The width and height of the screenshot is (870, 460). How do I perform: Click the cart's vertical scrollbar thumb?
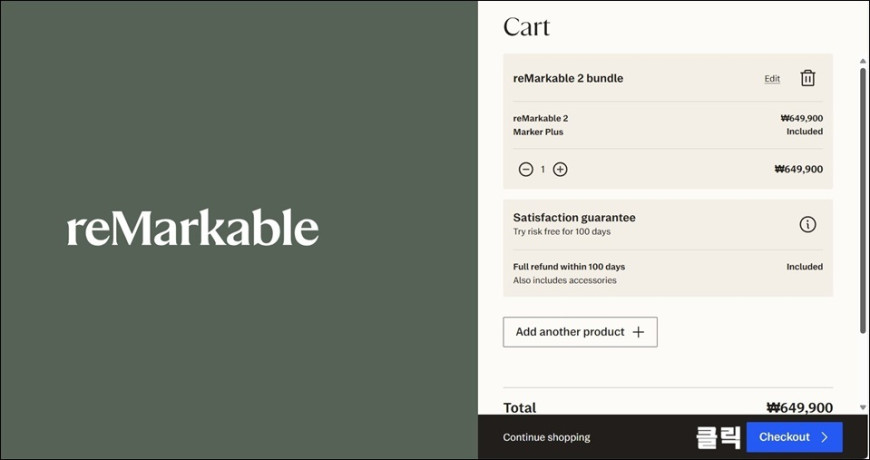click(863, 200)
